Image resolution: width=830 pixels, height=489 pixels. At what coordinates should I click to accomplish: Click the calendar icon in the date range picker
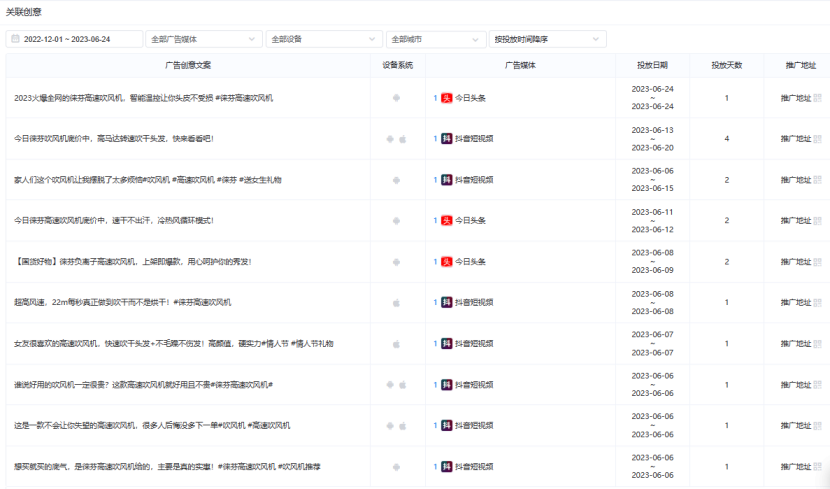click(15, 39)
